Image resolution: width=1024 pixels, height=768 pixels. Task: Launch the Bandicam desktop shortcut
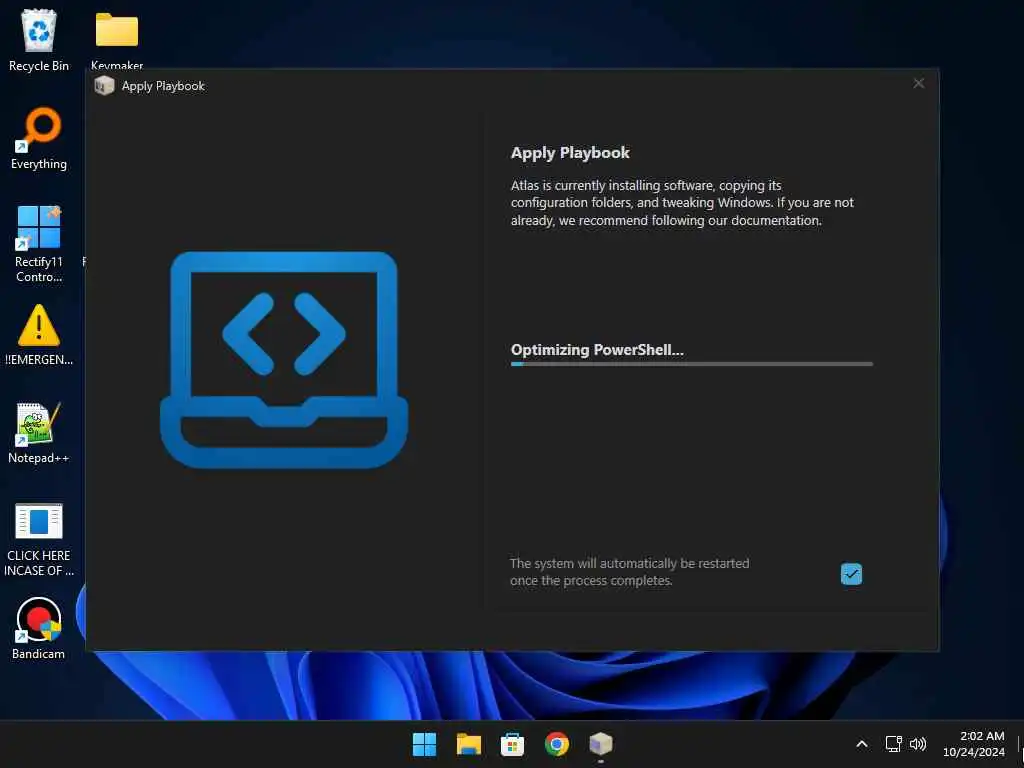point(39,628)
